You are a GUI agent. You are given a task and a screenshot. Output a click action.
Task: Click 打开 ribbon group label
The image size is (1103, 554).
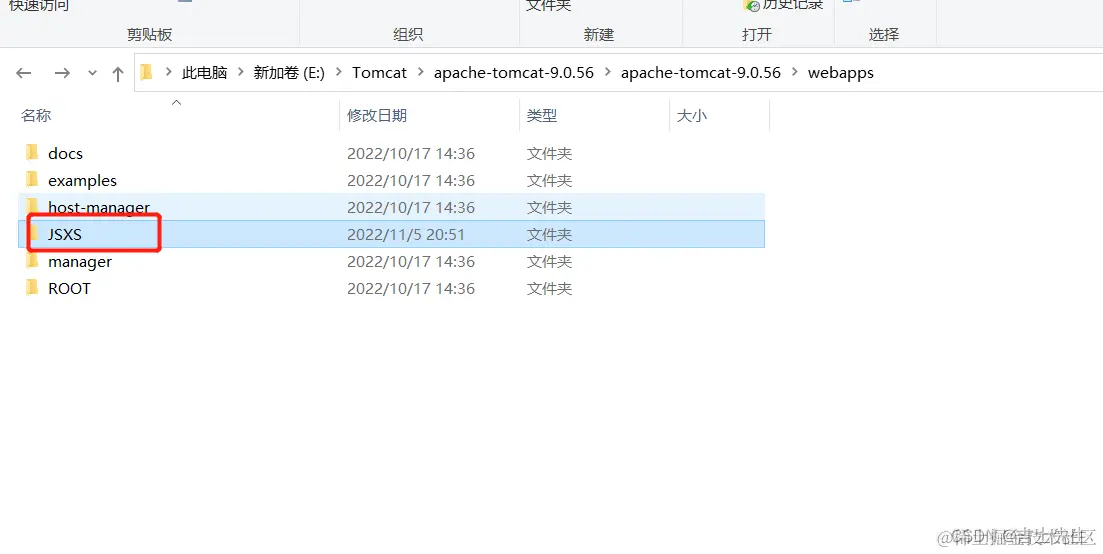coord(757,34)
